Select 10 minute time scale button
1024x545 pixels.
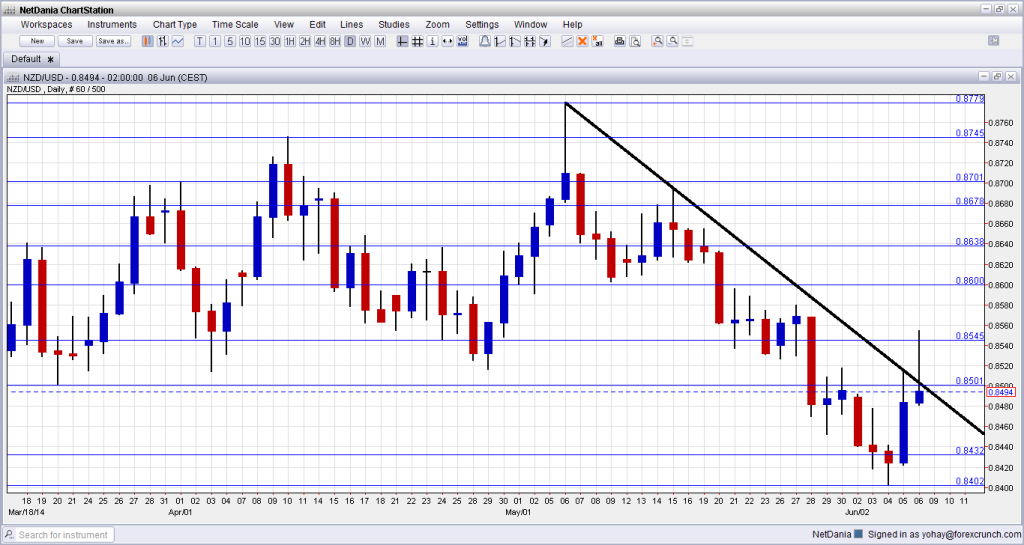click(245, 41)
